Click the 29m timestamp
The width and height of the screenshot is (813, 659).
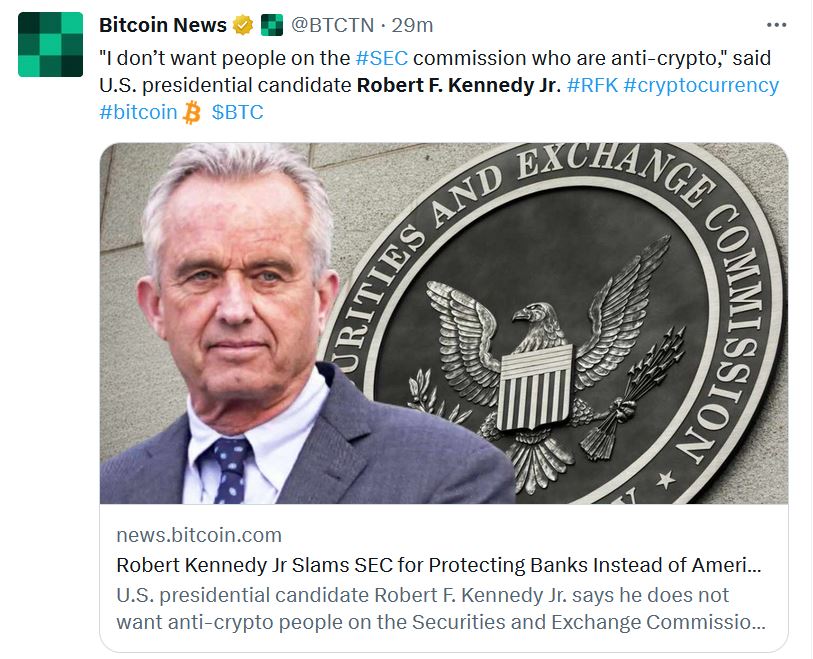pyautogui.click(x=412, y=25)
